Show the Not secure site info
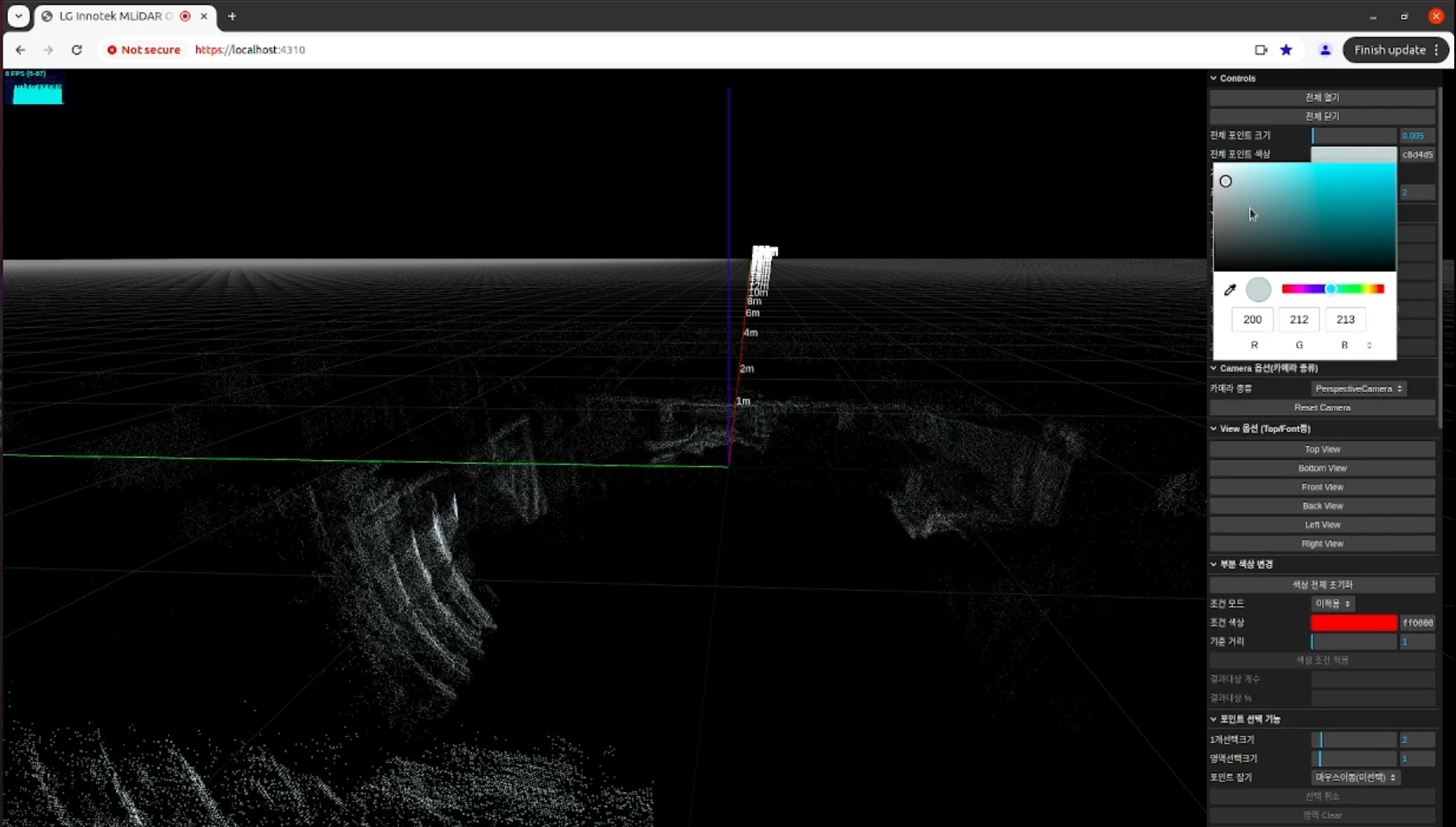Image resolution: width=1456 pixels, height=827 pixels. click(x=144, y=50)
